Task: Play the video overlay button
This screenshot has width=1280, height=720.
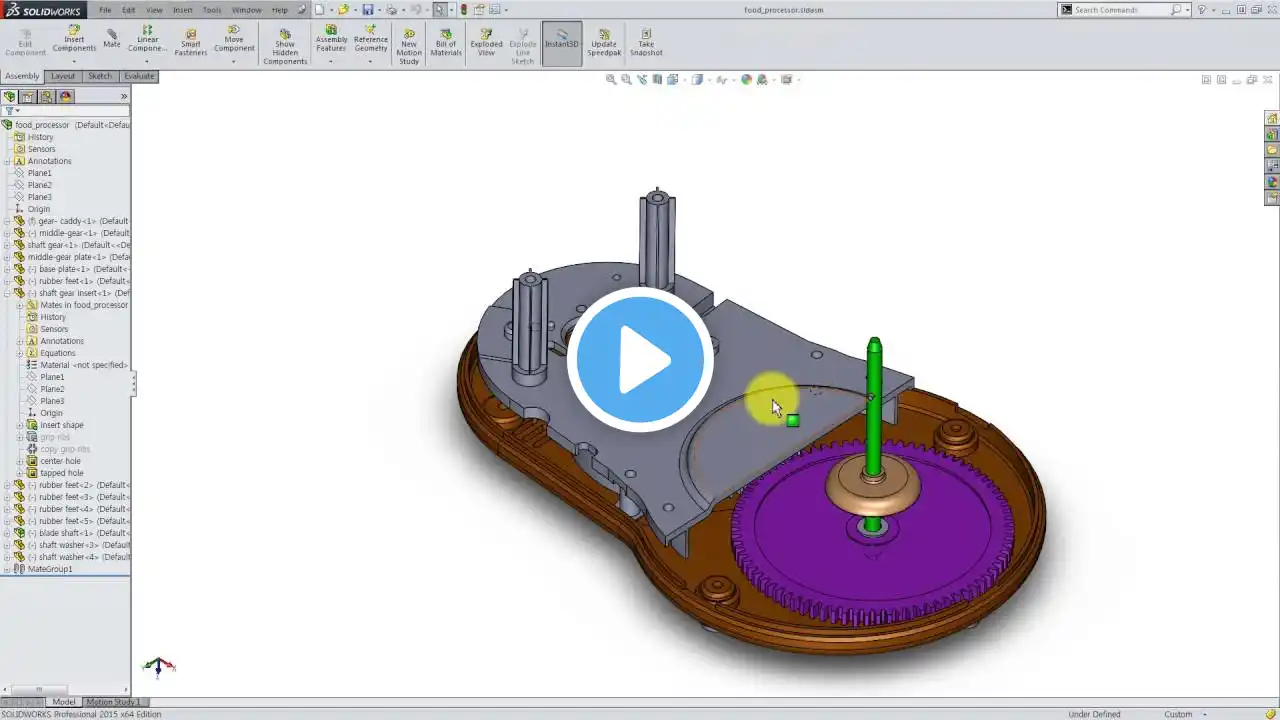Action: 640,360
